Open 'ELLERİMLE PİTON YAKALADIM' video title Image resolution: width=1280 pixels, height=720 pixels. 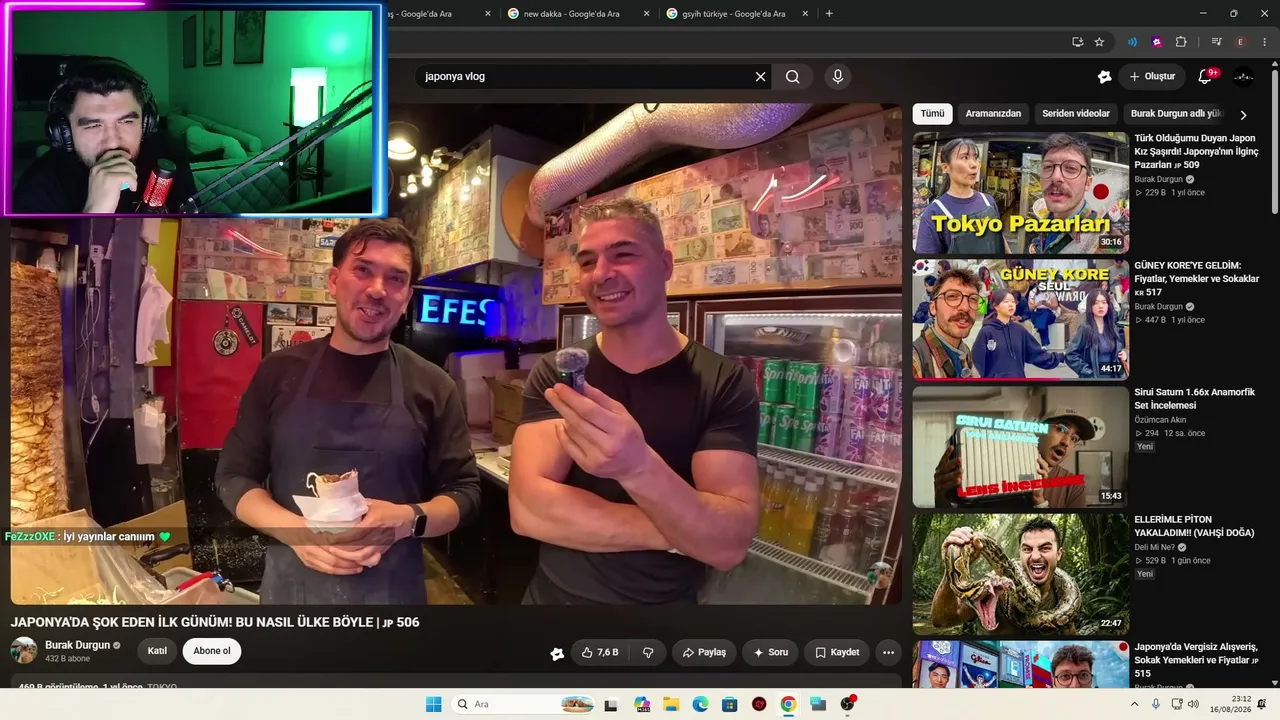1194,526
